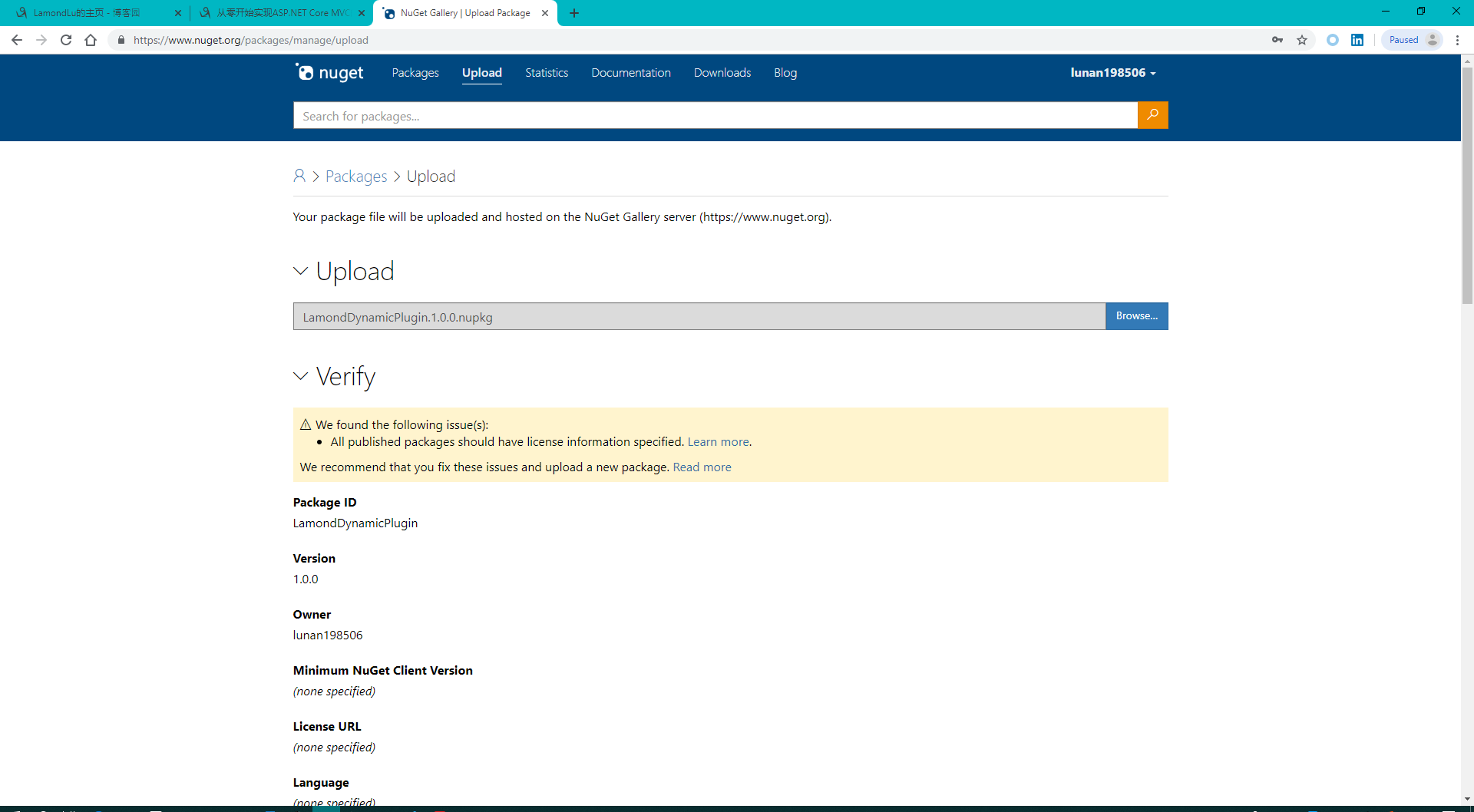Viewport: 1474px width, 812px height.
Task: Follow the Learn more license link
Action: coord(718,442)
